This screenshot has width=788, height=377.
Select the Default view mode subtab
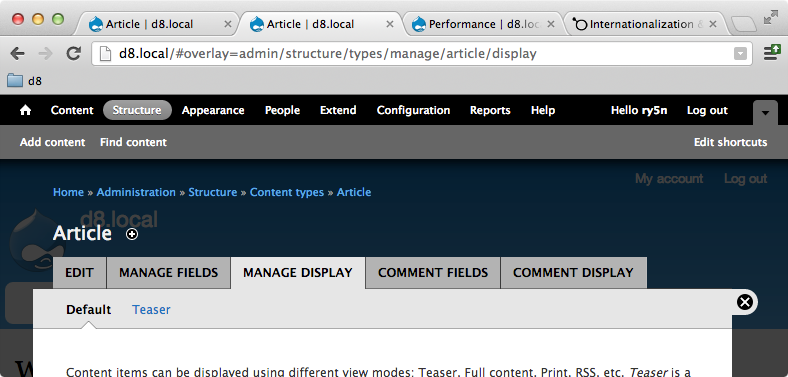coord(88,310)
